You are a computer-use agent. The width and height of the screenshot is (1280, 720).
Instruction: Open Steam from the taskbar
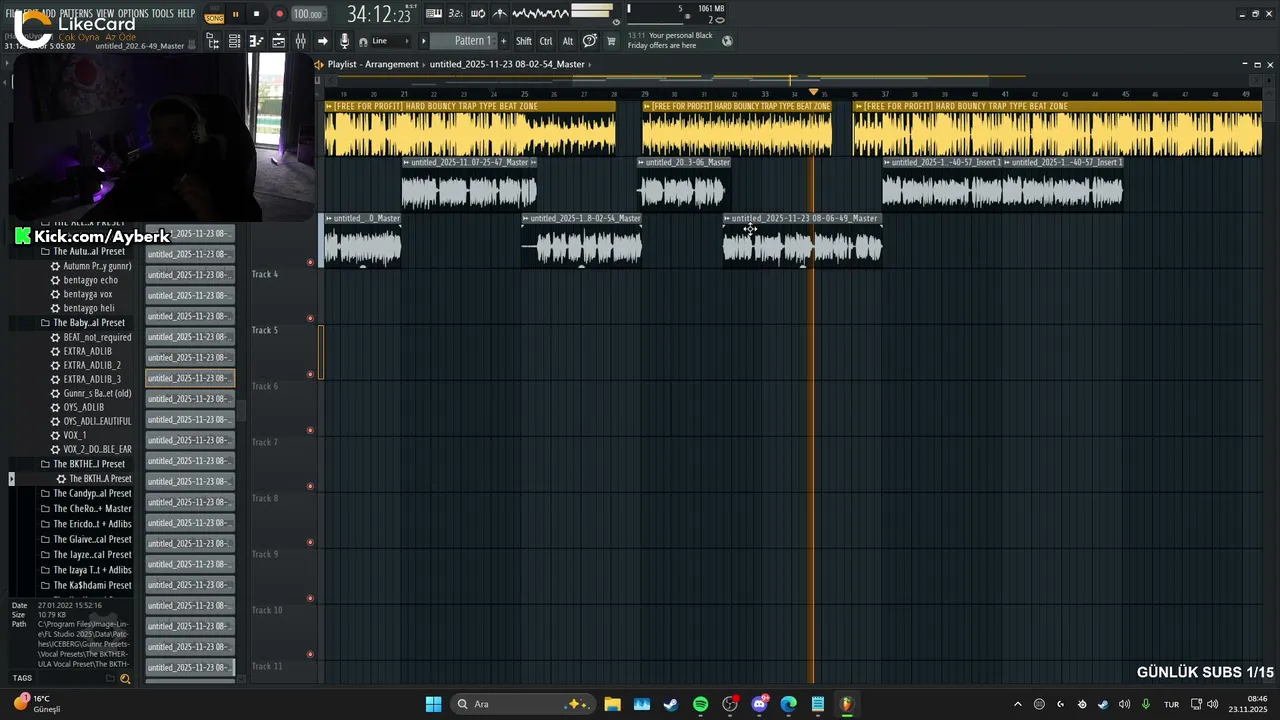(x=671, y=704)
